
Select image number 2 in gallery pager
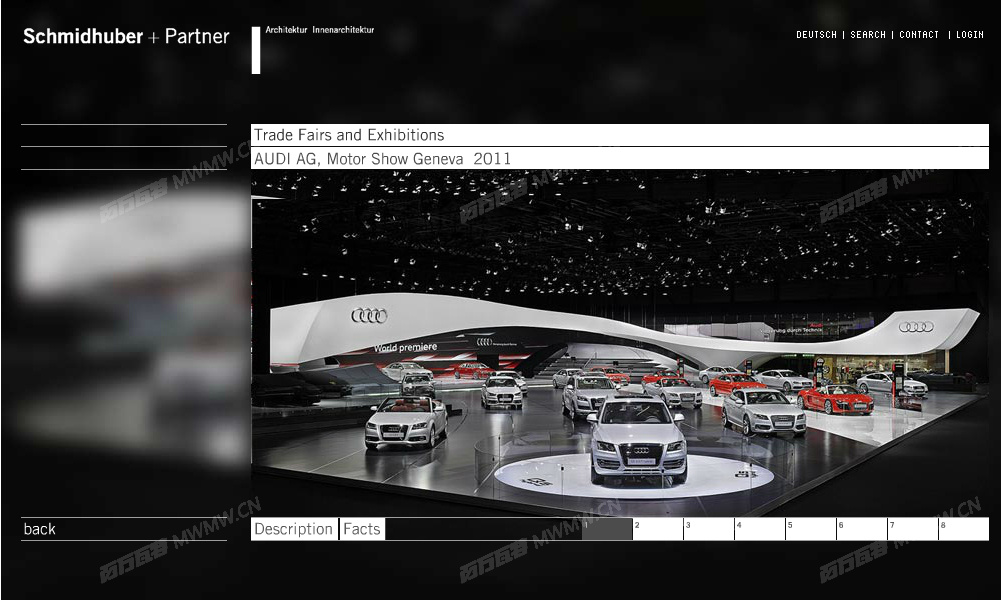pos(658,529)
